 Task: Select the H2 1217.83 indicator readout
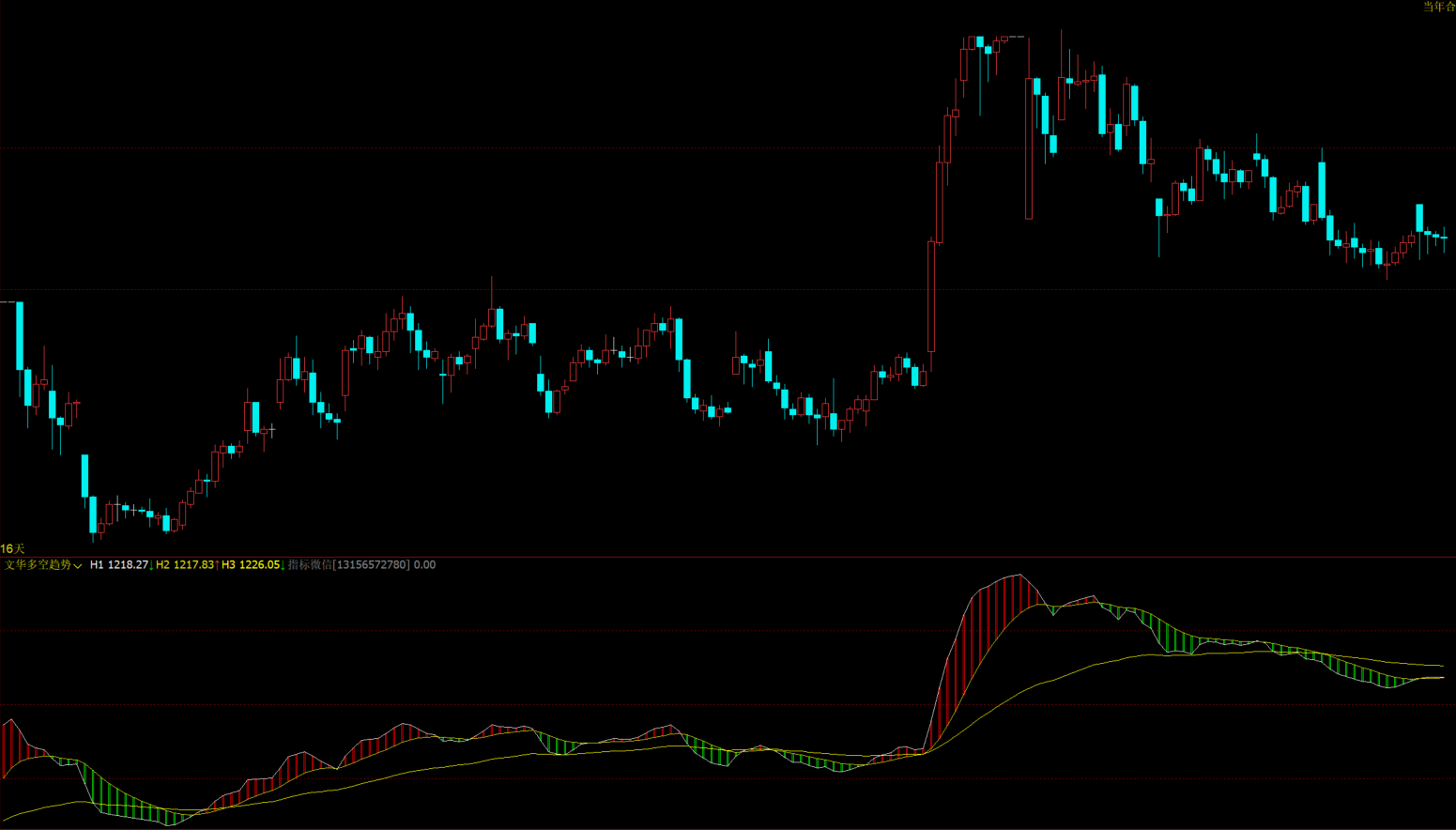point(185,565)
